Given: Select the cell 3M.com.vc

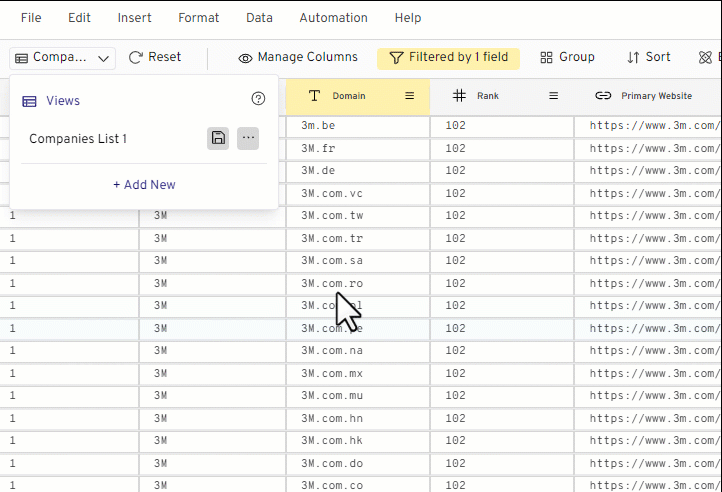Looking at the screenshot, I should (358, 193).
